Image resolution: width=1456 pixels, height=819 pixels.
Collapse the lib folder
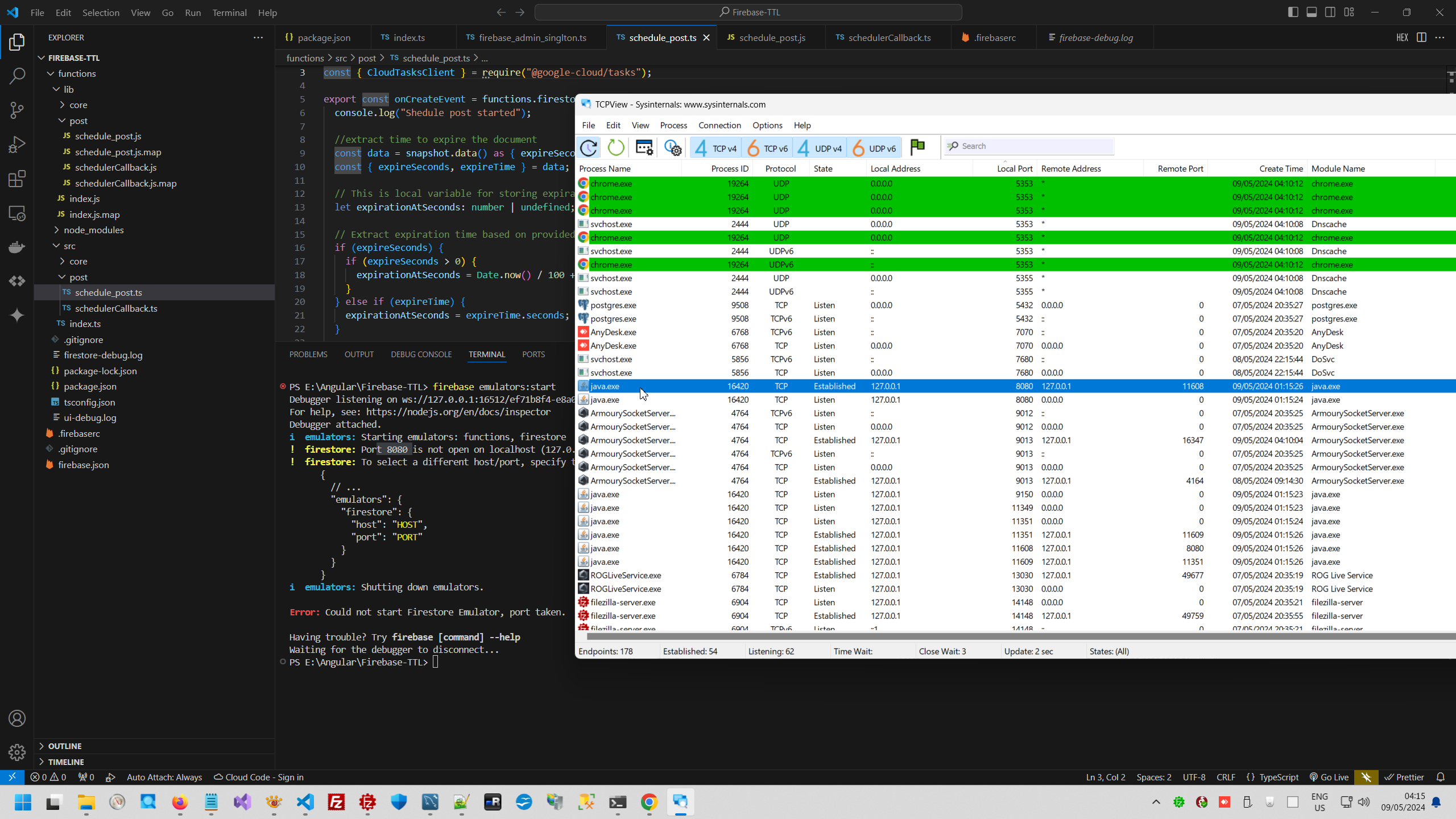coord(68,89)
